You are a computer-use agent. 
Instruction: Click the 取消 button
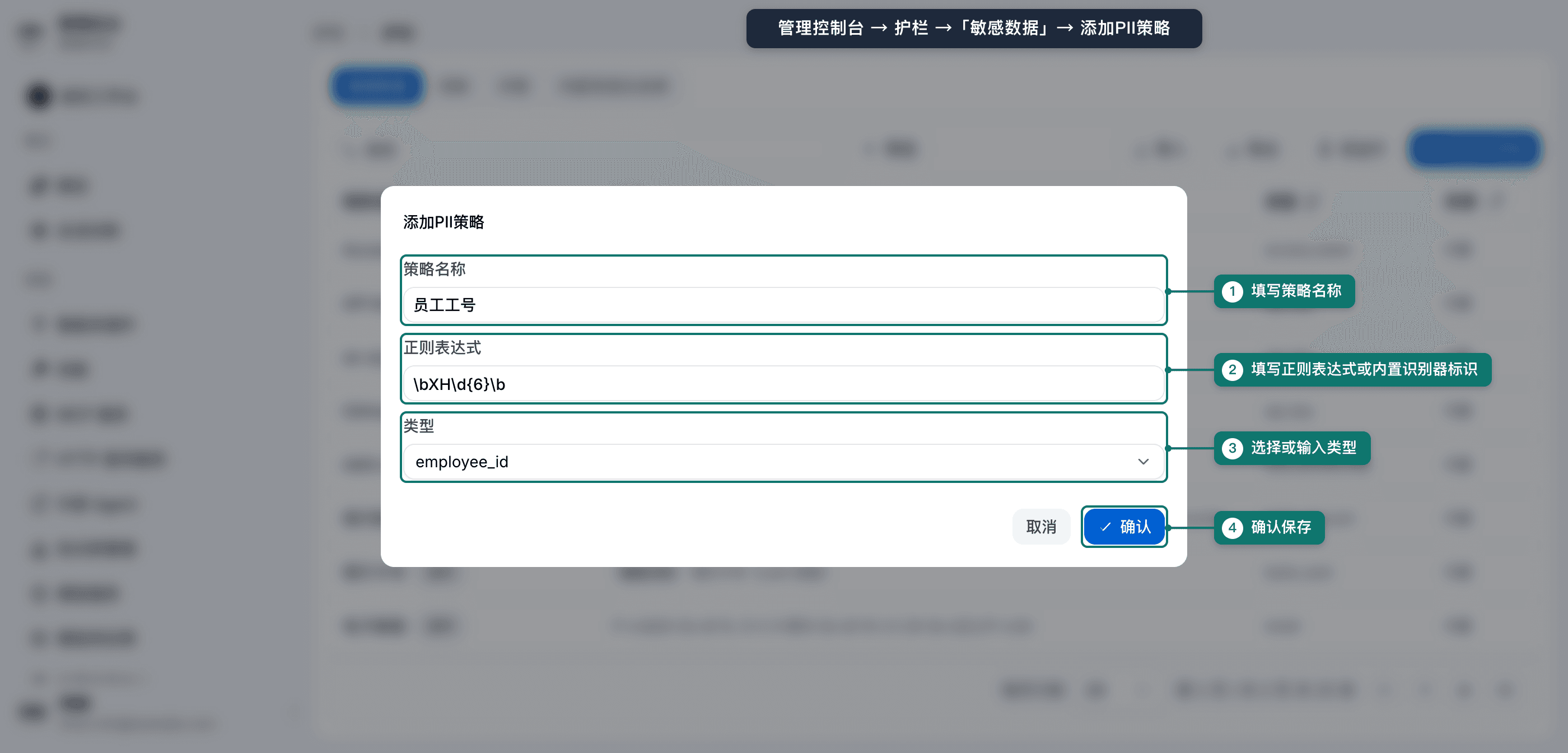[x=1041, y=527]
